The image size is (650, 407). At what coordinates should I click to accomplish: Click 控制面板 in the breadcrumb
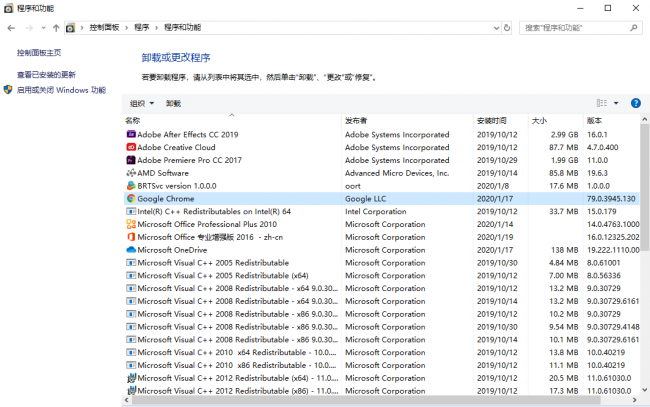tap(104, 27)
